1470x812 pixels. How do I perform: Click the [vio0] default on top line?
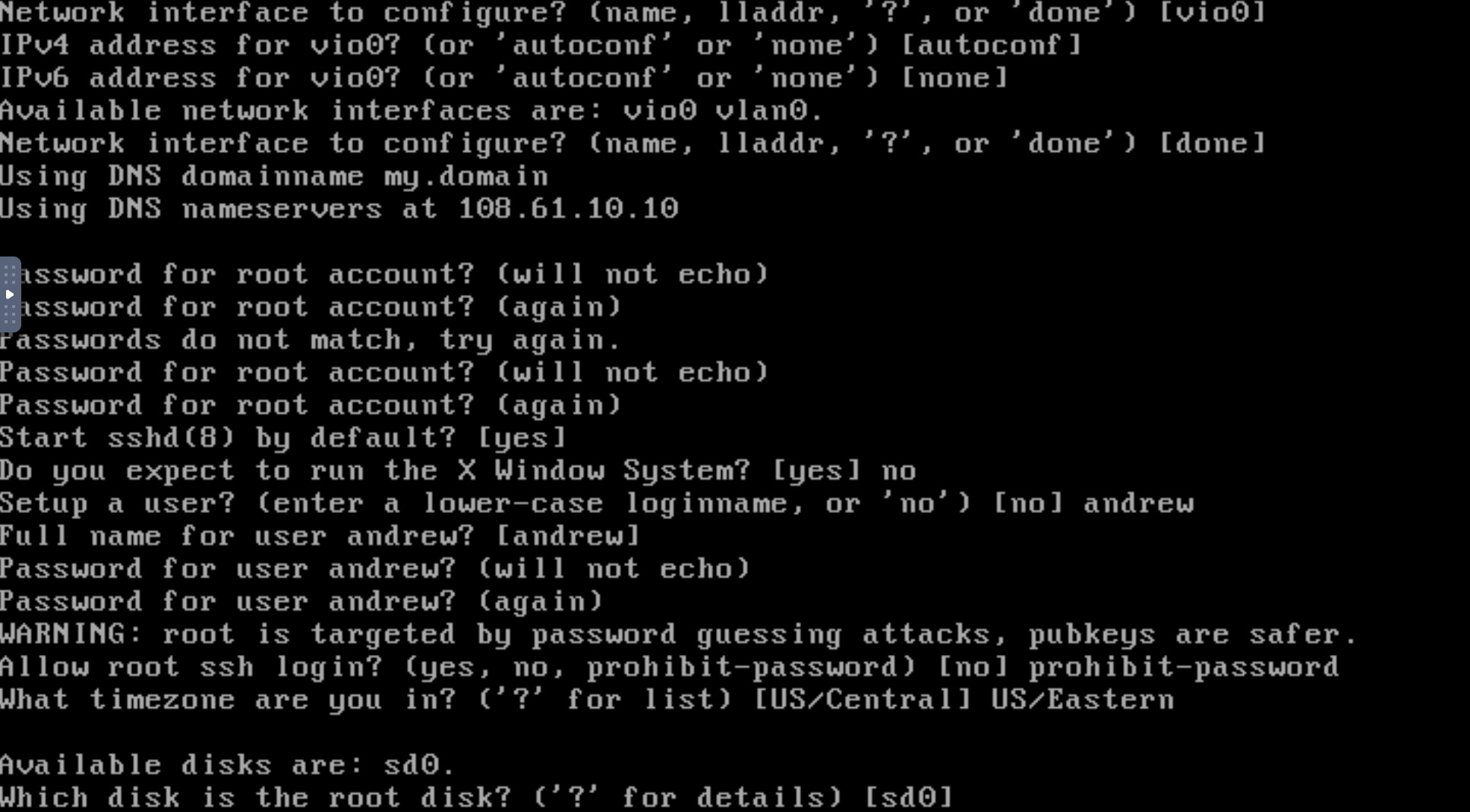(x=1213, y=12)
